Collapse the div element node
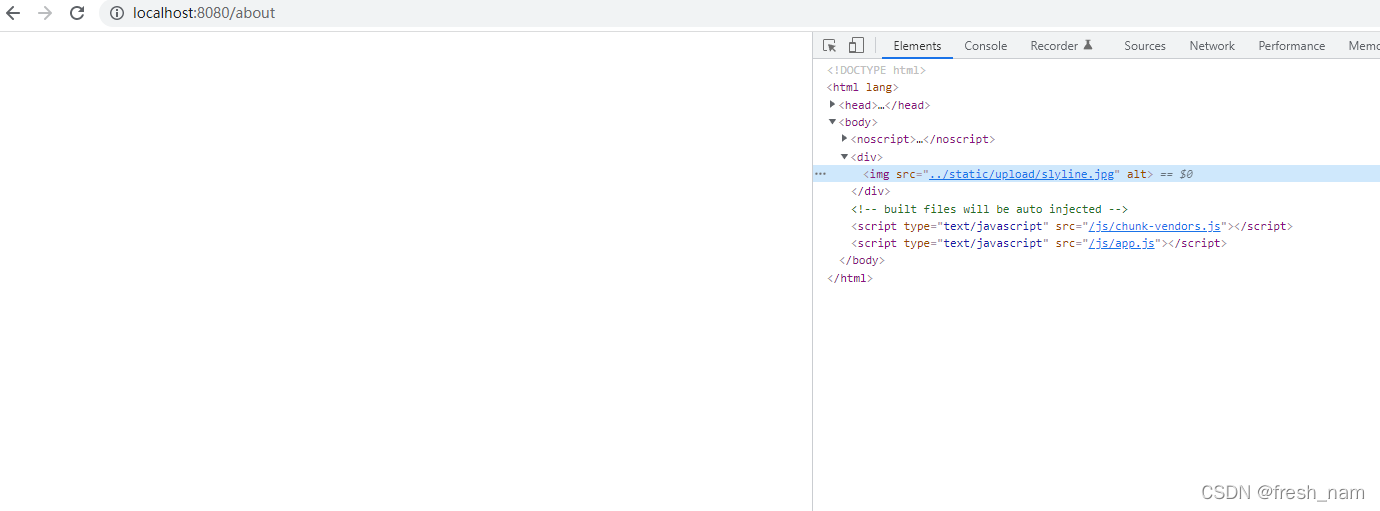The image size is (1380, 511). (x=845, y=157)
